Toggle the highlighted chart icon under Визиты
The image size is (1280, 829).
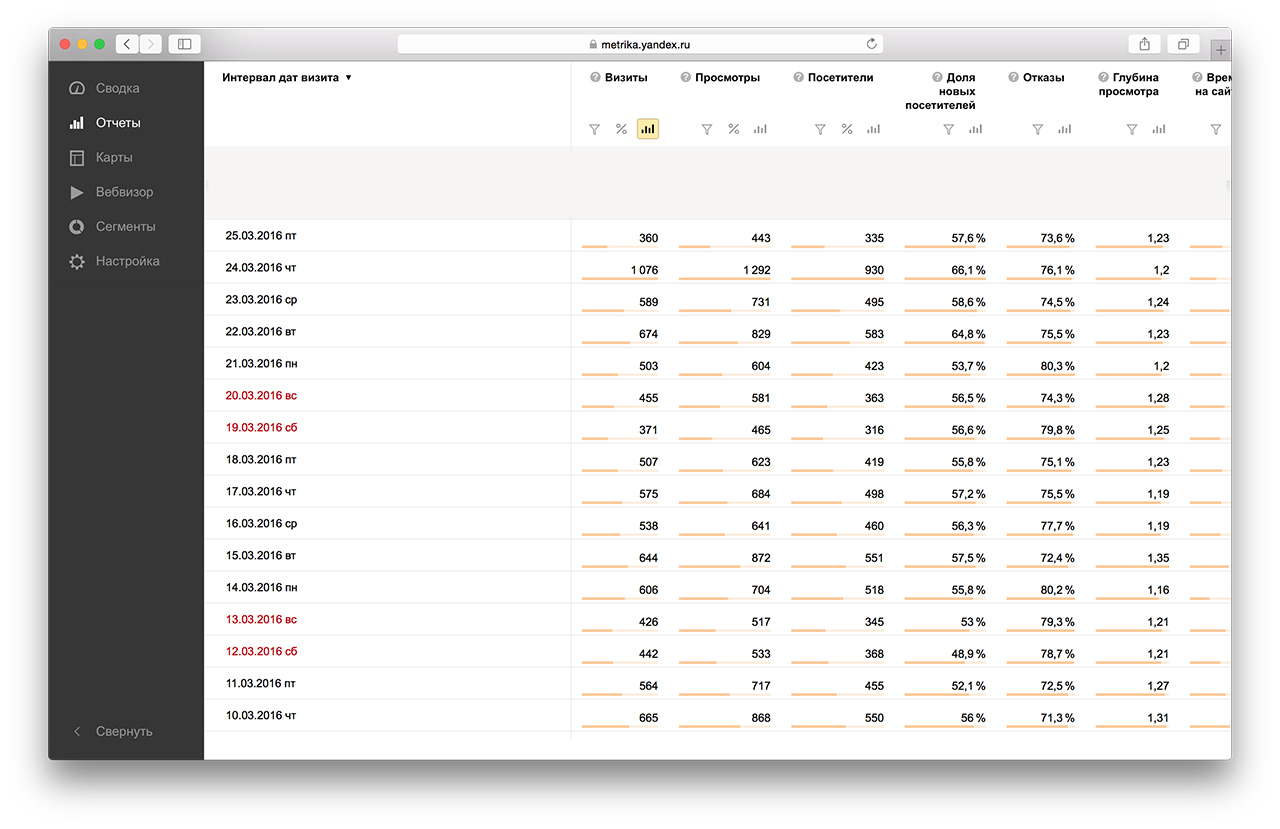(647, 129)
